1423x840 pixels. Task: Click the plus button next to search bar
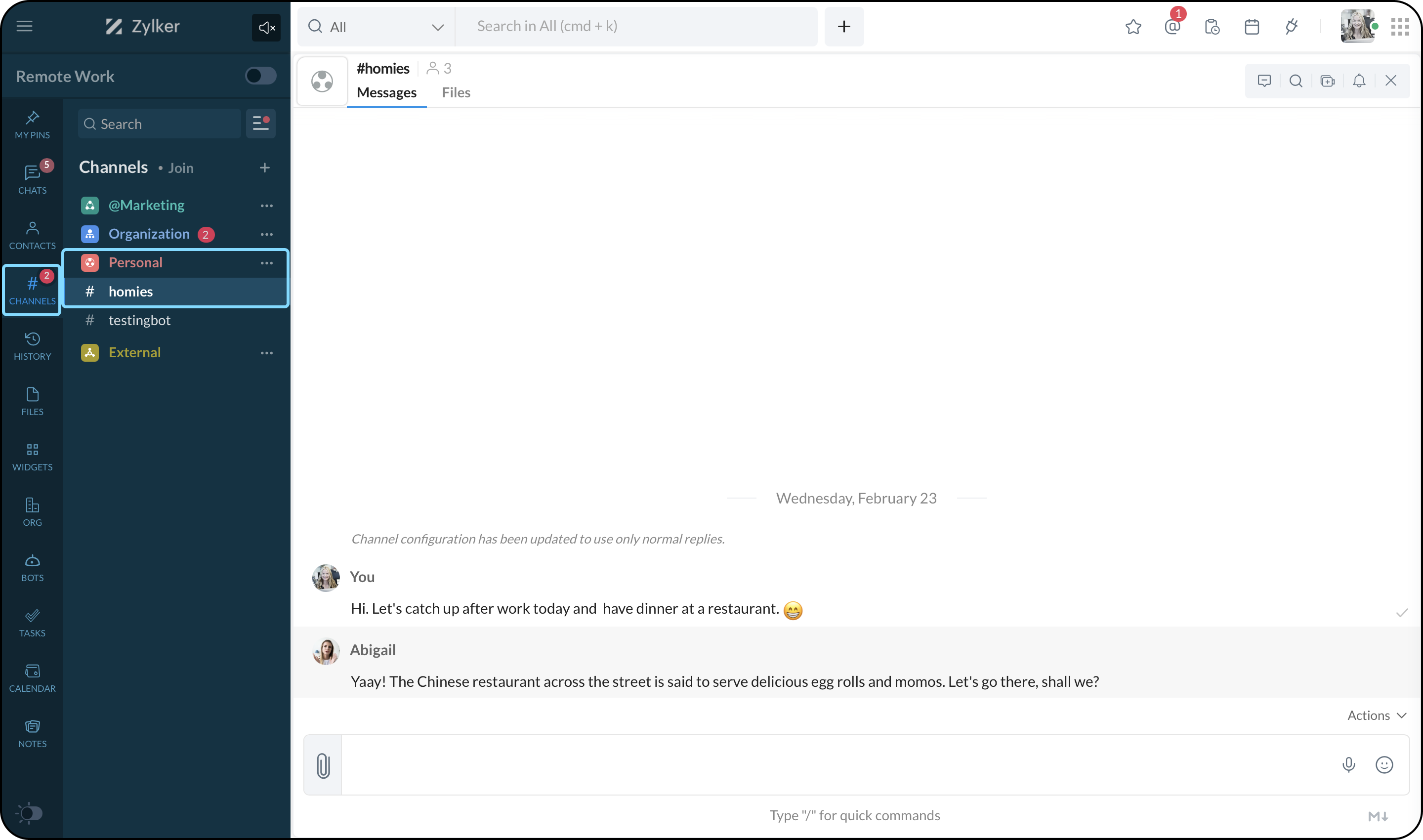click(843, 27)
